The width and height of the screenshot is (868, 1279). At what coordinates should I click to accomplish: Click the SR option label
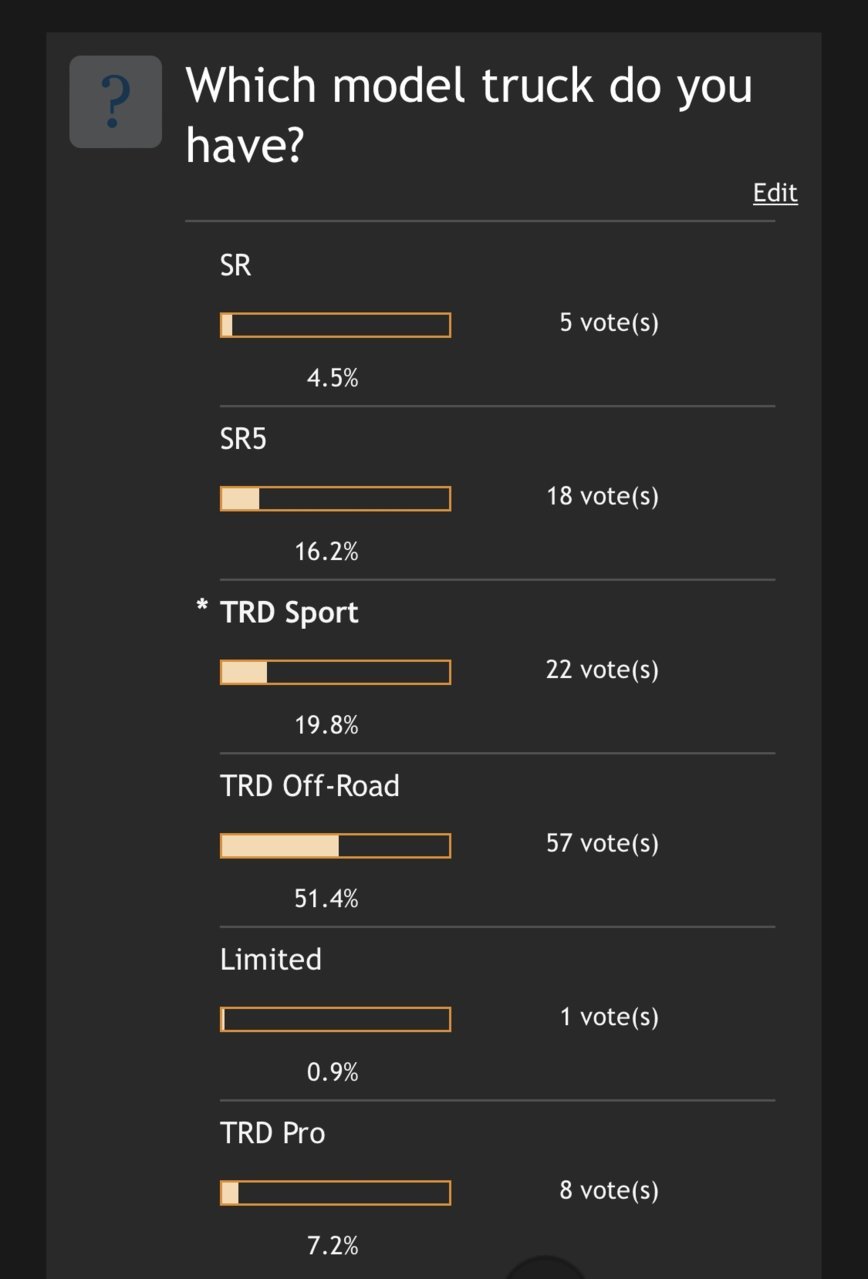click(x=236, y=265)
